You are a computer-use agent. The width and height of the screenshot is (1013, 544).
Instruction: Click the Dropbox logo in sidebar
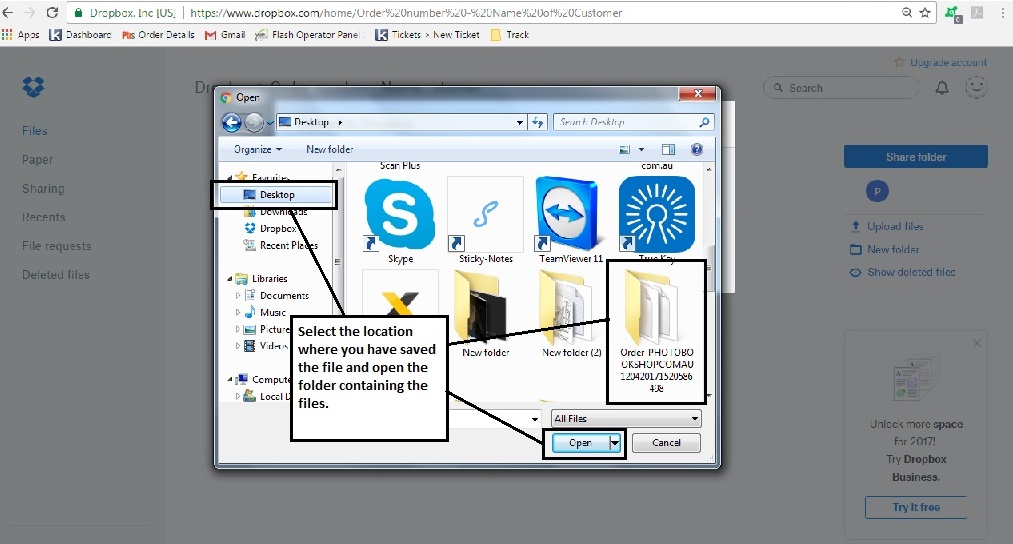coord(34,87)
